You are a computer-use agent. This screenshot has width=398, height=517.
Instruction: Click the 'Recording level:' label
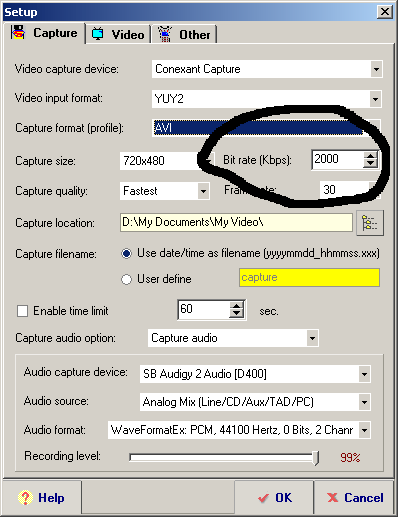[x=62, y=456]
